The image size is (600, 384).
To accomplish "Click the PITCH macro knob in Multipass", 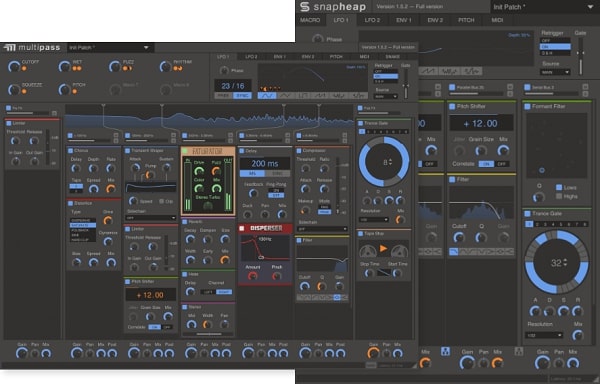I will (64, 89).
